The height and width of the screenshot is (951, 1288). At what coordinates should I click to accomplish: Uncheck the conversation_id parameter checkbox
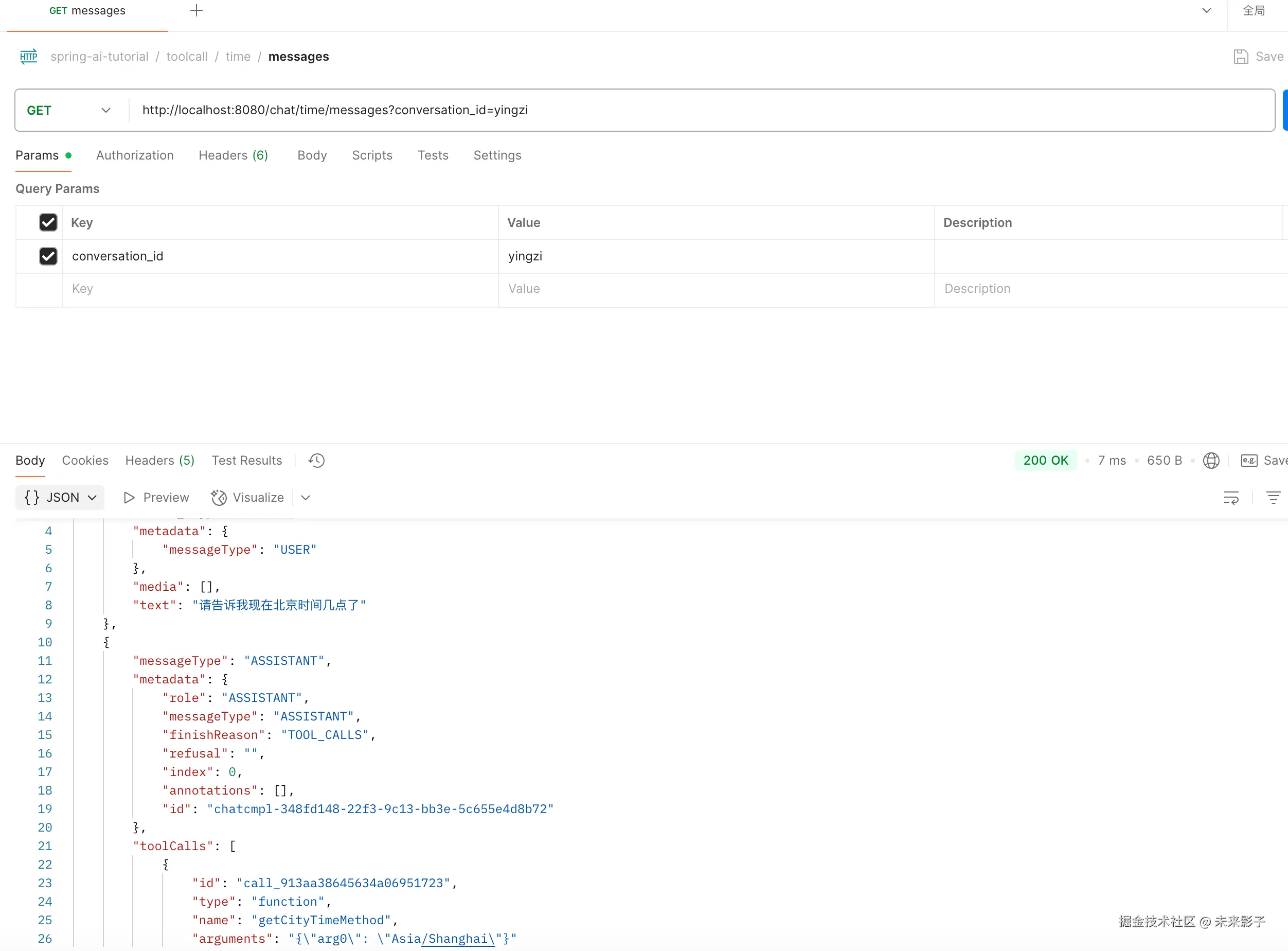48,256
